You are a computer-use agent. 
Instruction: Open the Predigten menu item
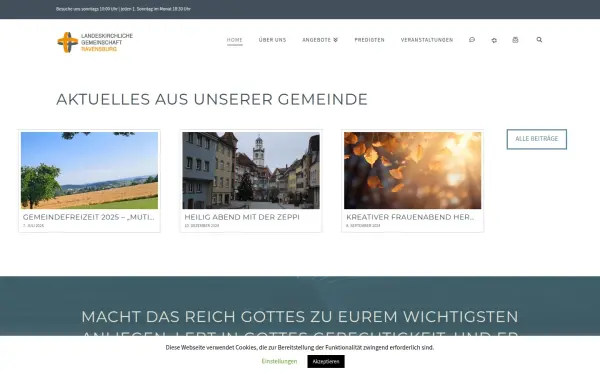(369, 40)
